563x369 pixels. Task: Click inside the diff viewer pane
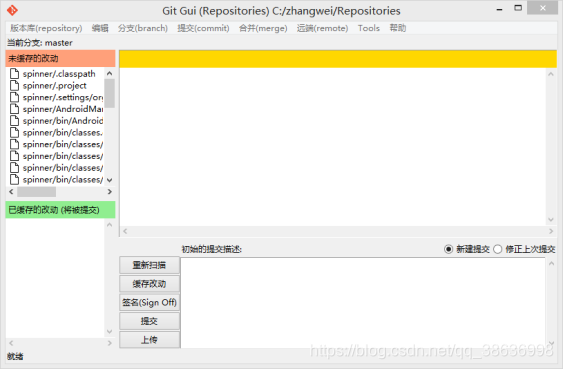(333, 147)
